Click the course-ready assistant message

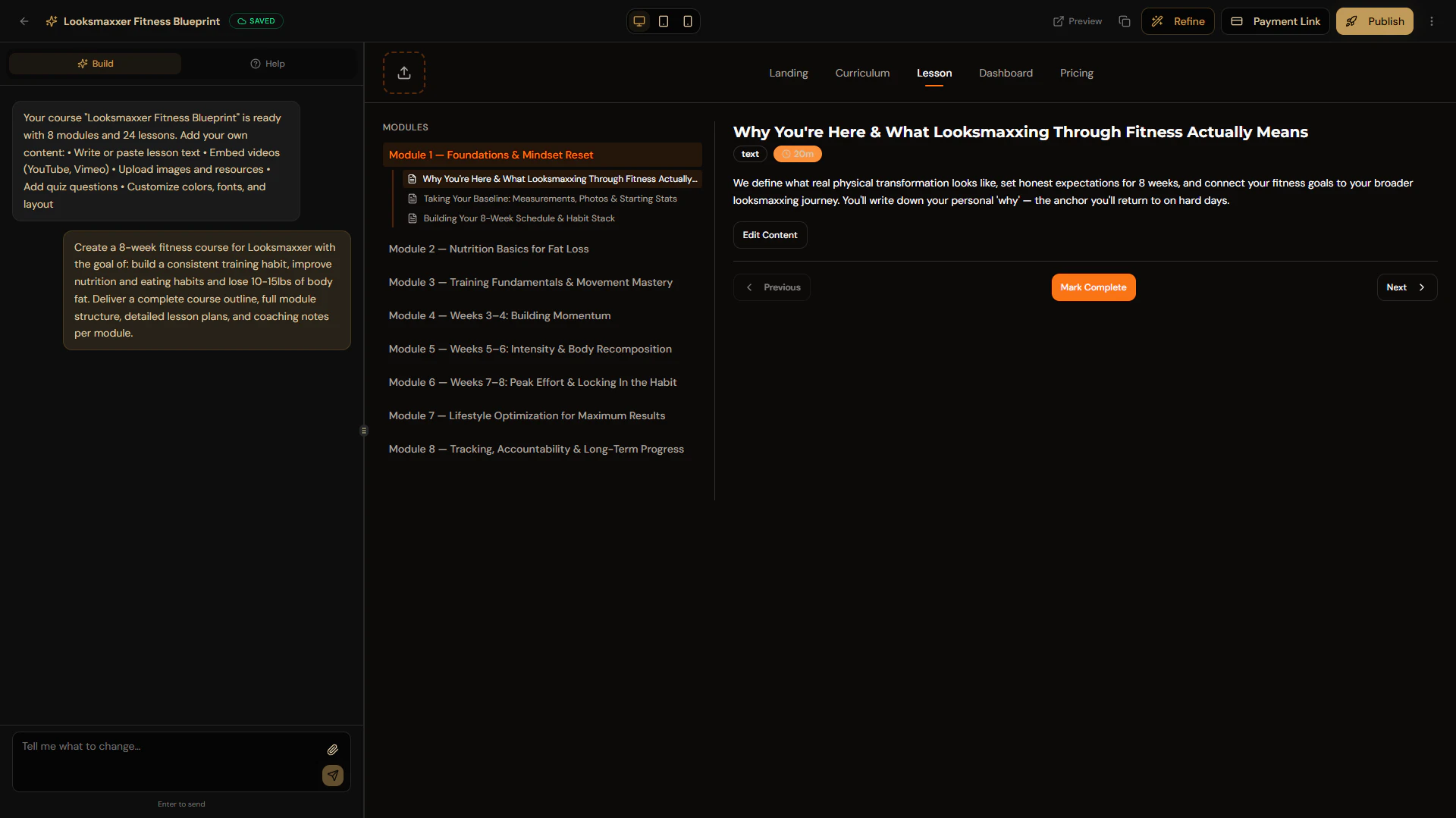coord(156,161)
